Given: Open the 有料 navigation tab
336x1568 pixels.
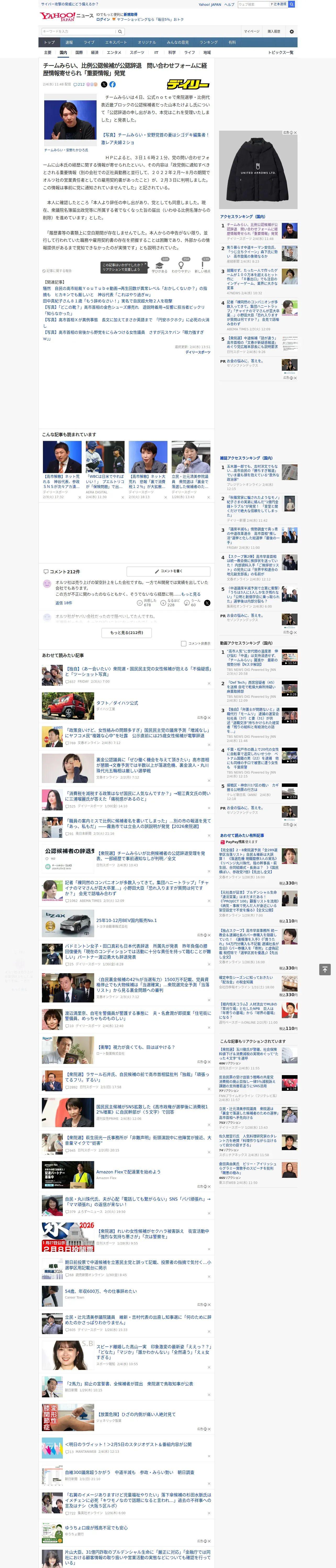Looking at the screenshot, I should (x=232, y=43).
